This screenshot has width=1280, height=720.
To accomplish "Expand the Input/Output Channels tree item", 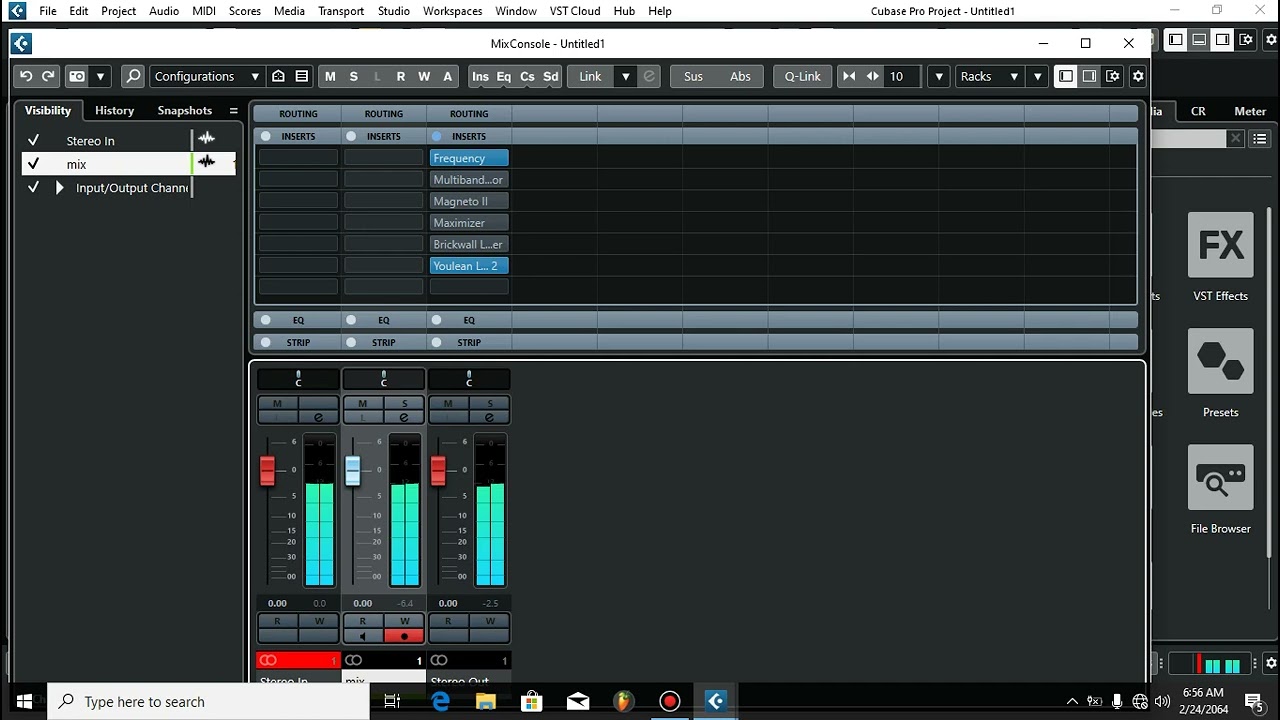I will (x=59, y=187).
